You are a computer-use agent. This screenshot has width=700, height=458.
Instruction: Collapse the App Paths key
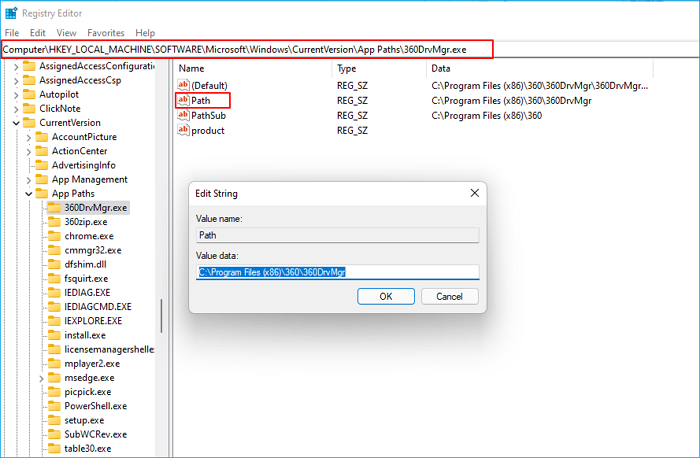[x=29, y=194]
